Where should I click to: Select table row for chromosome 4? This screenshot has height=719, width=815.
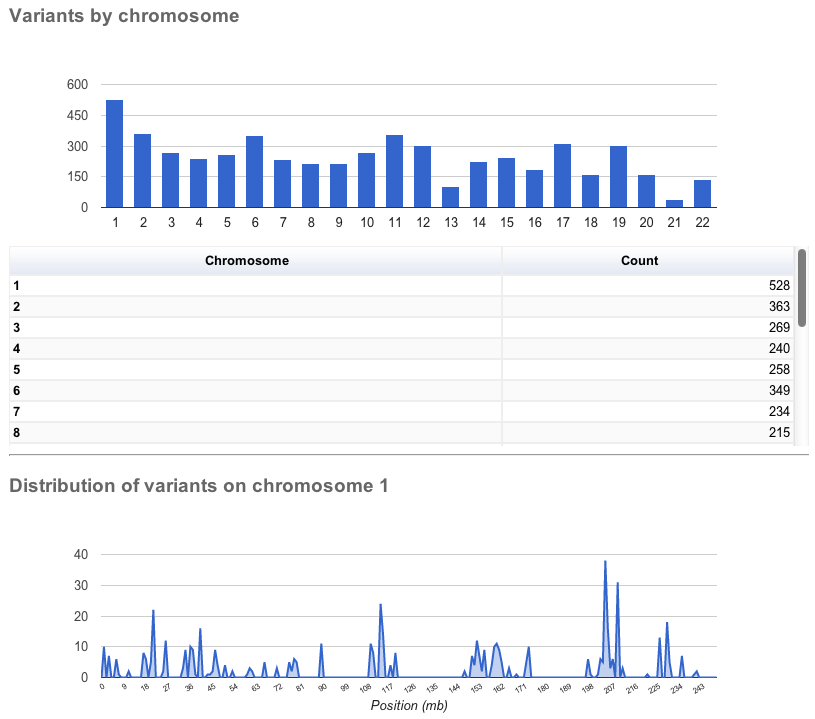[401, 348]
